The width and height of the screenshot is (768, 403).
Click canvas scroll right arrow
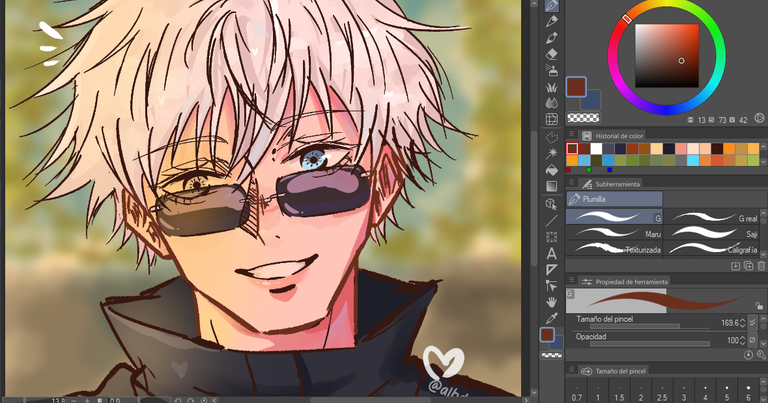[526, 400]
